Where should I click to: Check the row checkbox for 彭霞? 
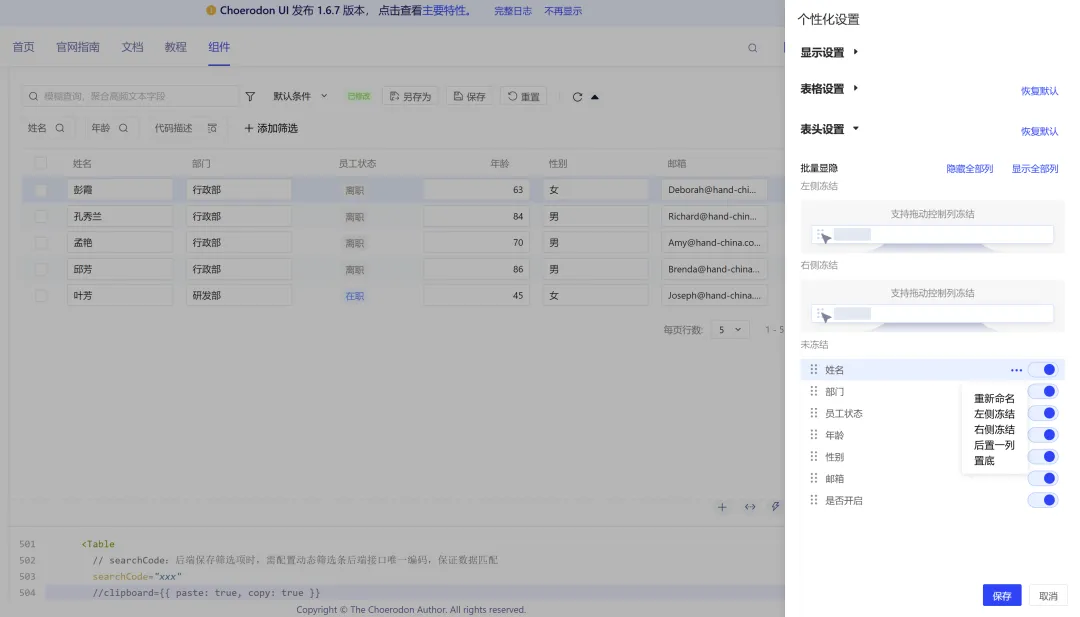41,190
